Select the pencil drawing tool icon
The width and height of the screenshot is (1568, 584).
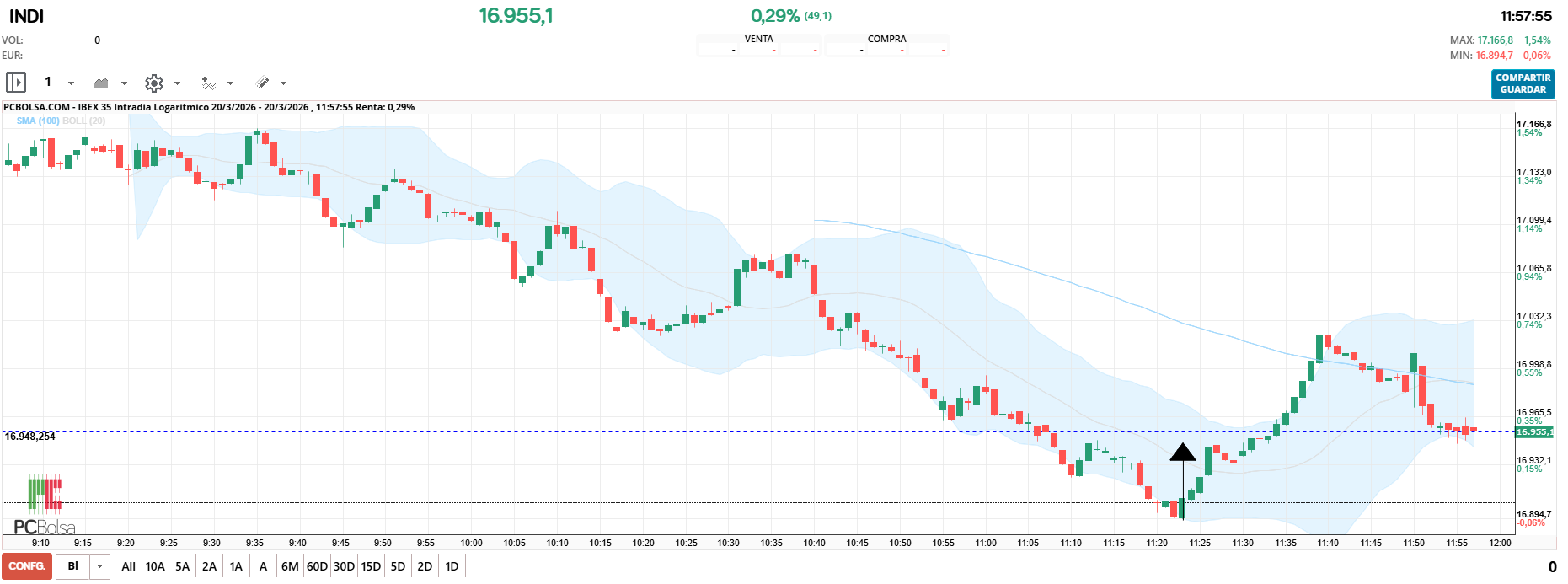[263, 83]
